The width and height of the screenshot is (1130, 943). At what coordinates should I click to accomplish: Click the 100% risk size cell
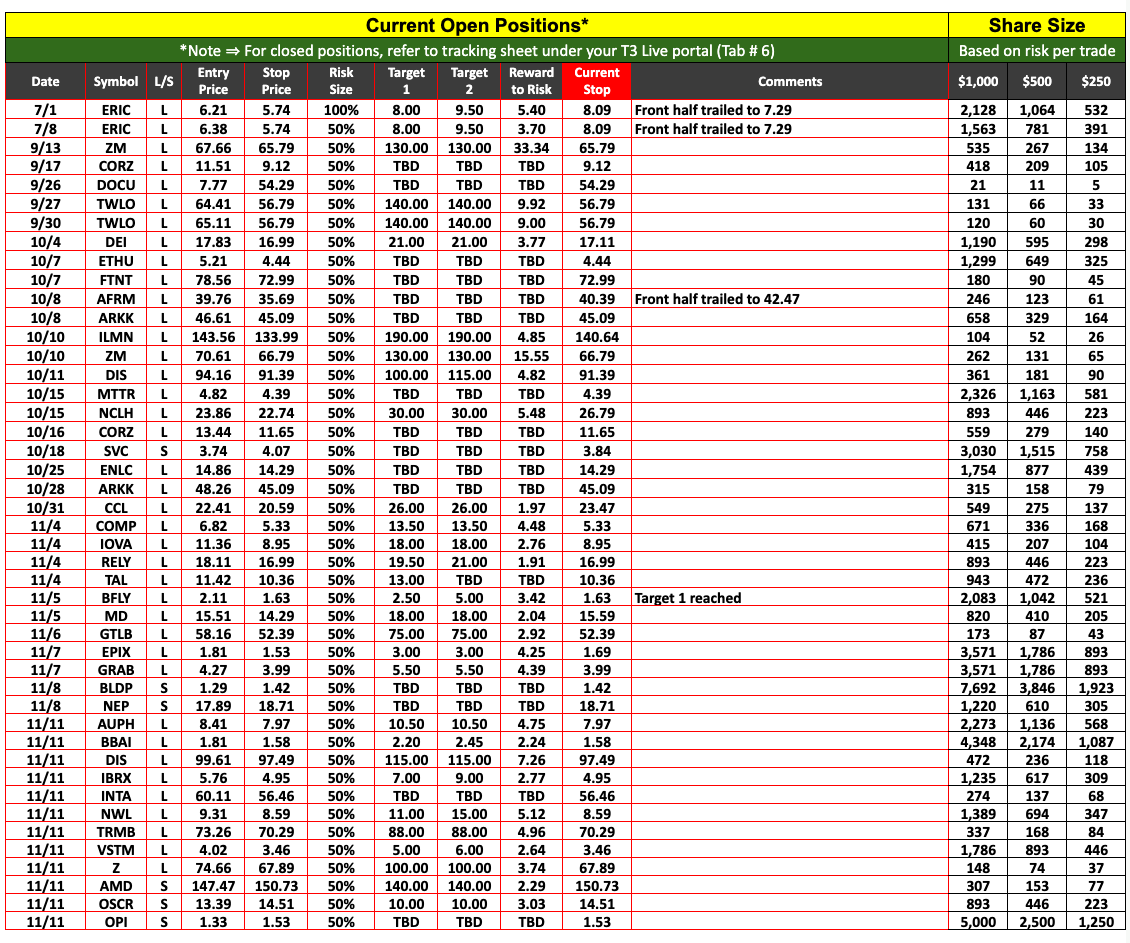[x=341, y=109]
